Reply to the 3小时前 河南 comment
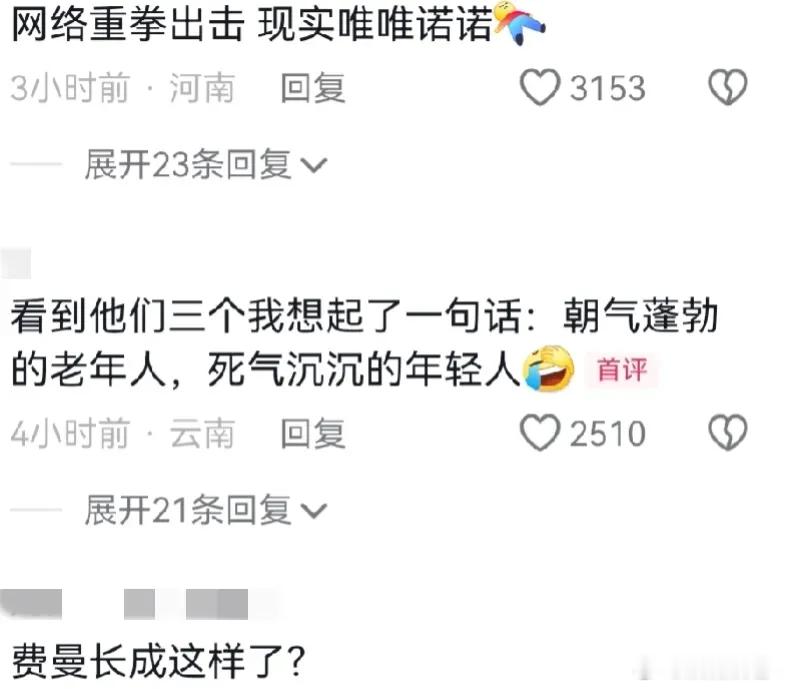 point(314,88)
